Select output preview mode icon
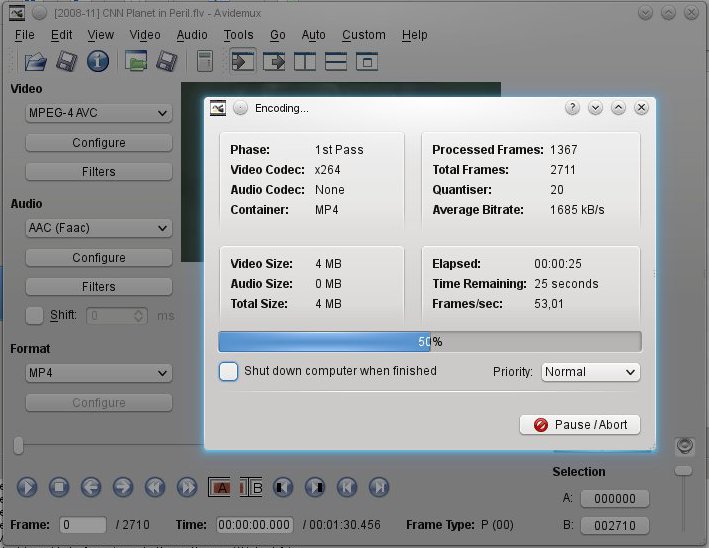Screen dimensions: 709x548 (274, 61)
